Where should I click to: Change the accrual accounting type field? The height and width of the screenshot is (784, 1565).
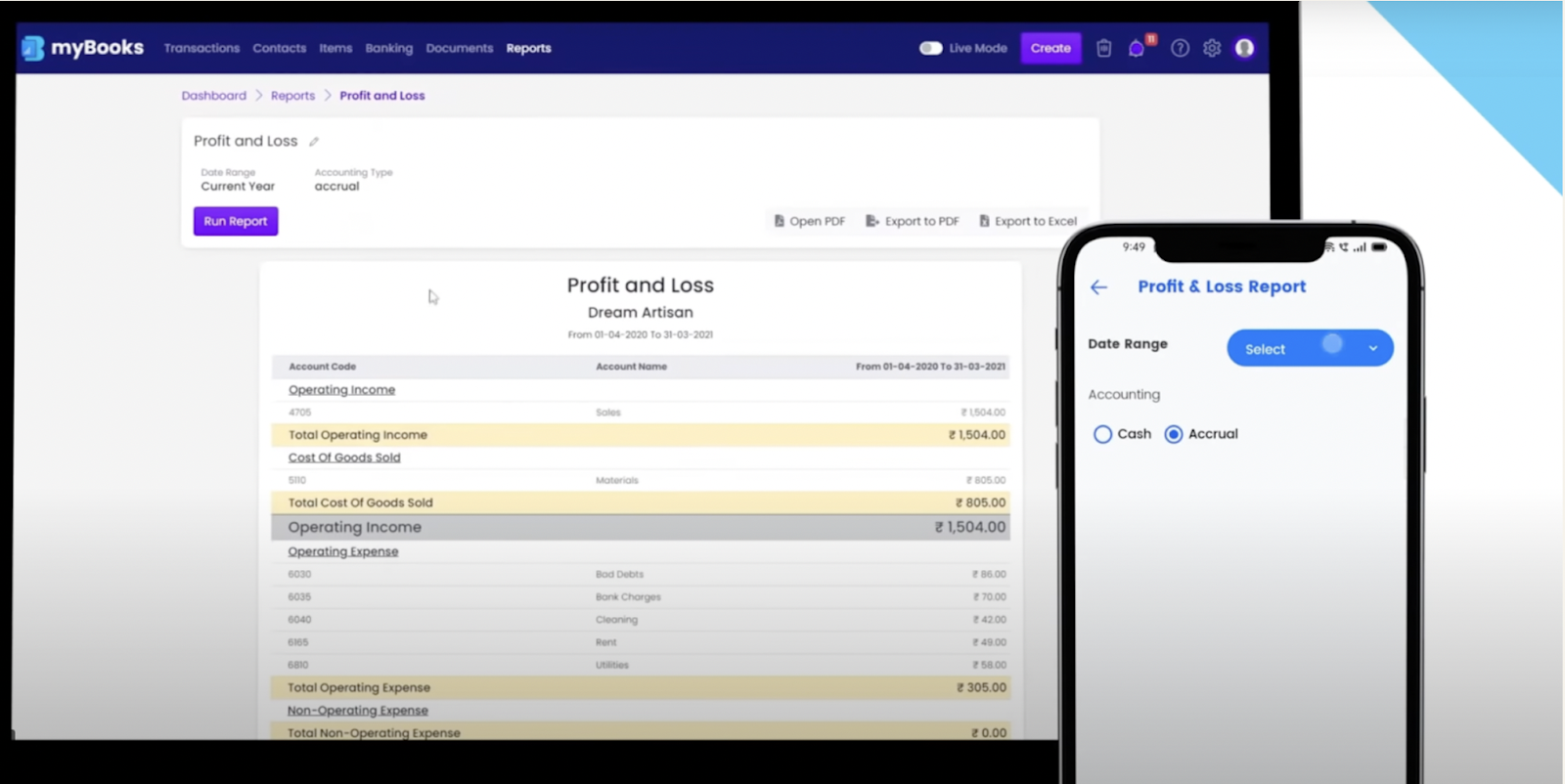click(x=336, y=186)
